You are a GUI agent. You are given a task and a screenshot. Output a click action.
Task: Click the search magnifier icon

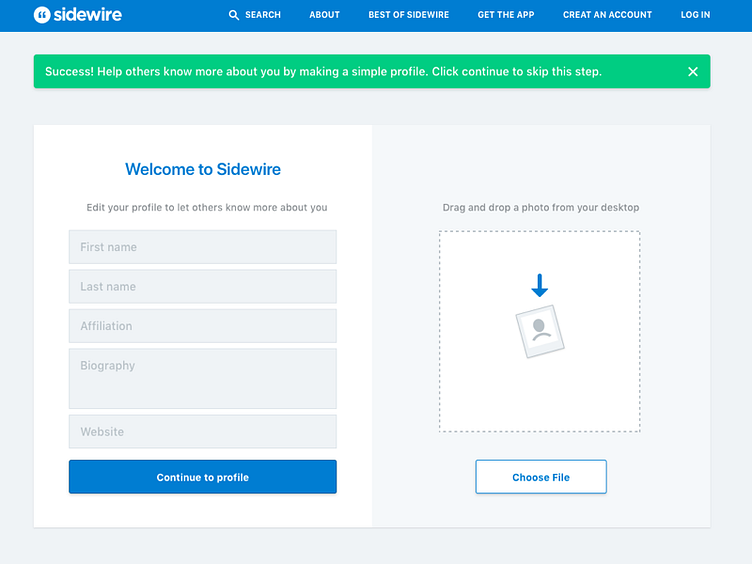[x=234, y=15]
